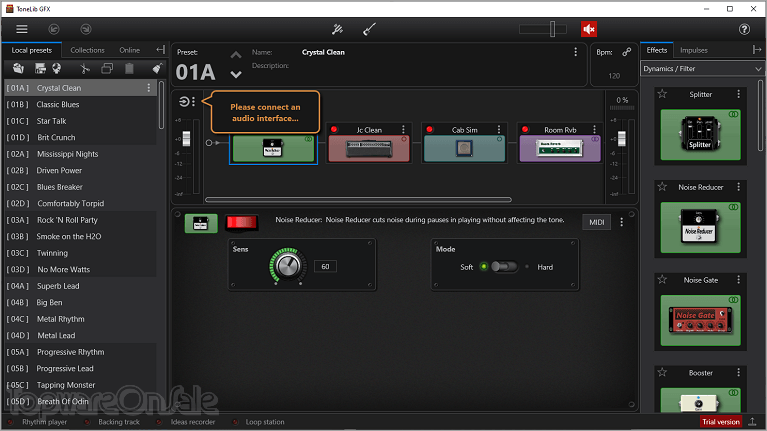Toggle the Rhythm player indicator

11,422
